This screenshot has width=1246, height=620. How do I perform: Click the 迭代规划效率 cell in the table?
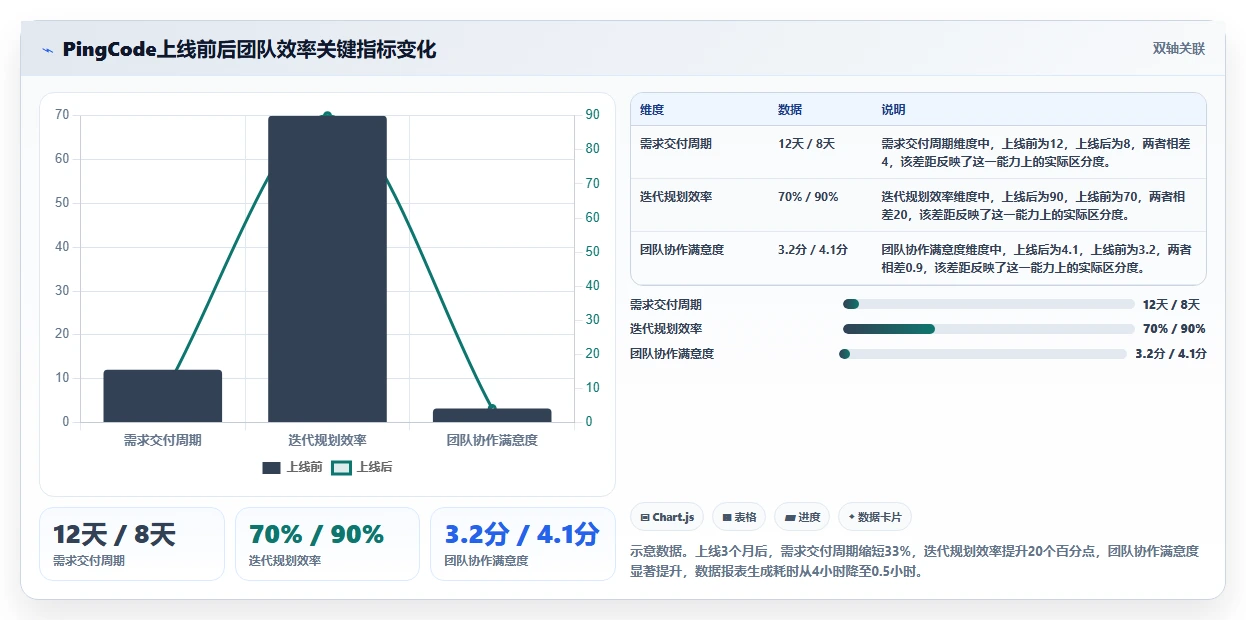coord(676,197)
